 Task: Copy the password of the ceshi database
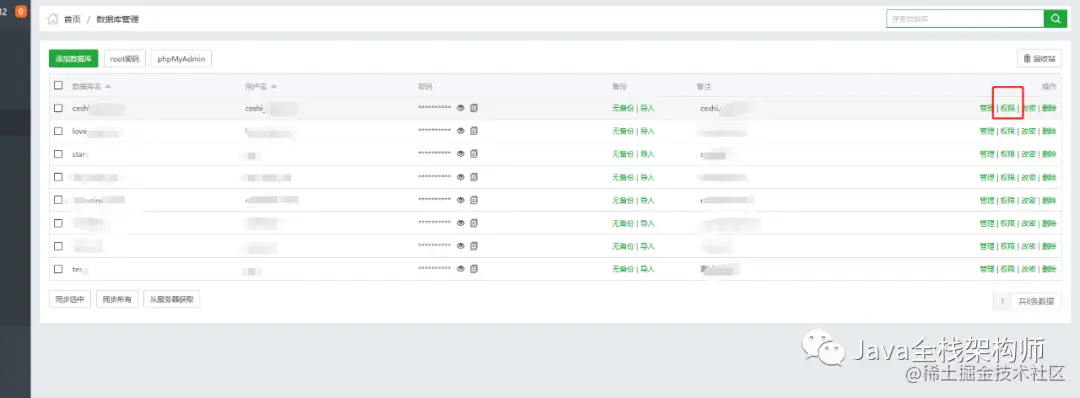click(x=474, y=108)
